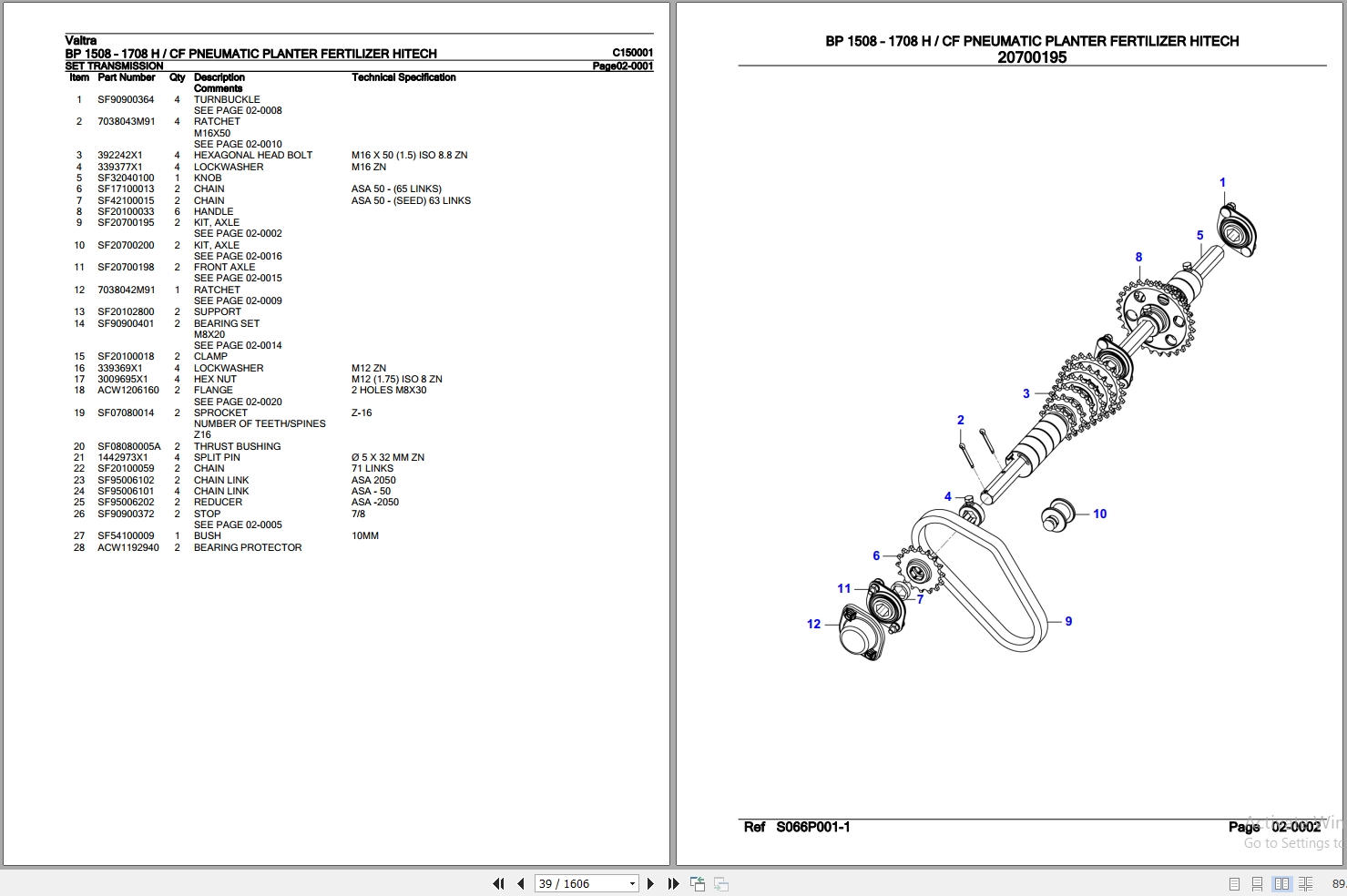Viewport: 1347px width, 896px height.
Task: Click the BEARING SET description
Action: coord(227,323)
